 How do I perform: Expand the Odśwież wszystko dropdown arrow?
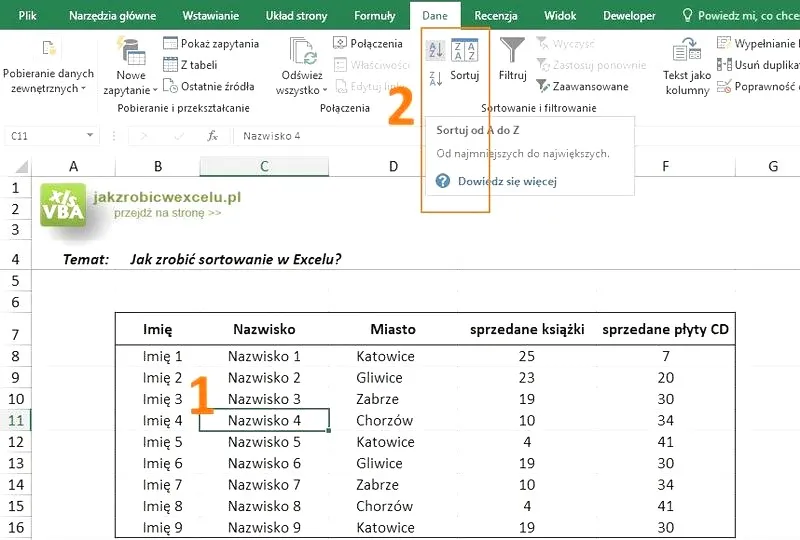[x=324, y=90]
